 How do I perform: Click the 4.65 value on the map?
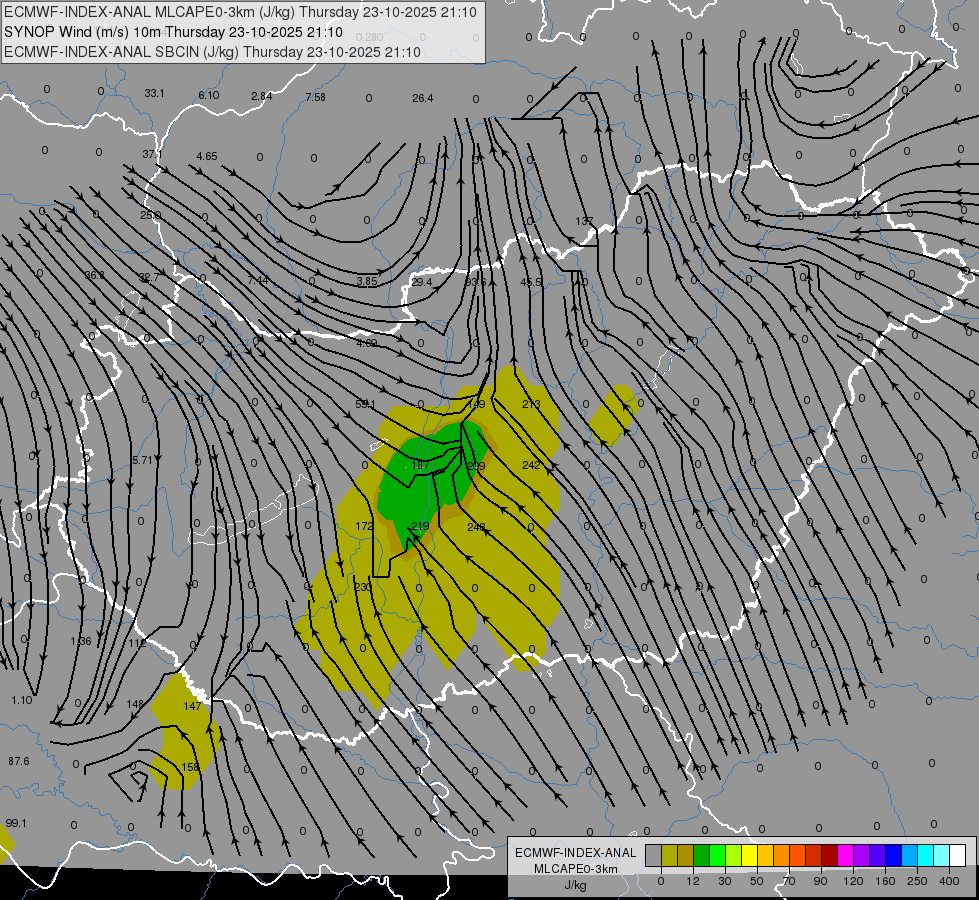point(207,156)
